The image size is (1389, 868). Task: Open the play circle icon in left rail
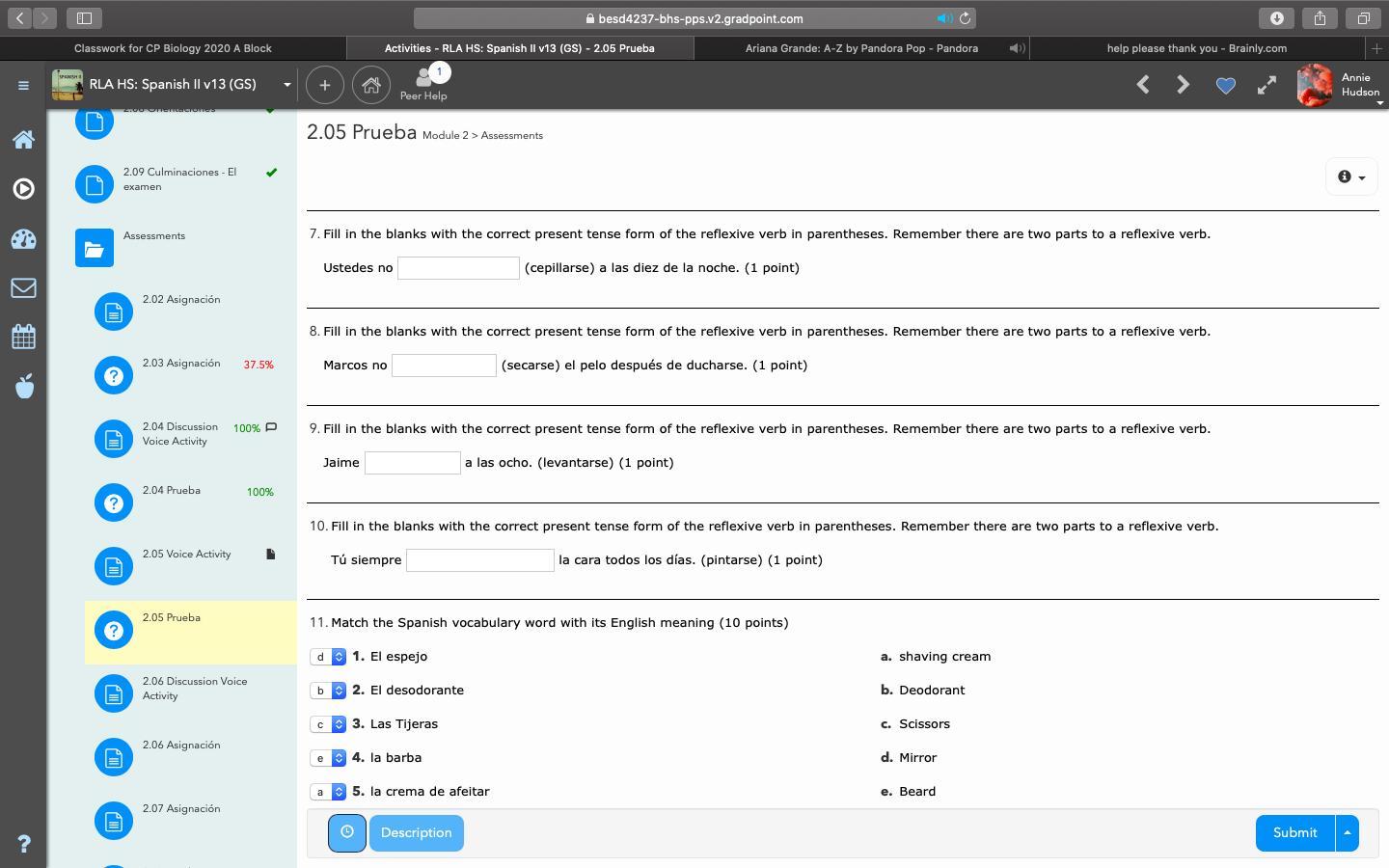click(x=24, y=189)
